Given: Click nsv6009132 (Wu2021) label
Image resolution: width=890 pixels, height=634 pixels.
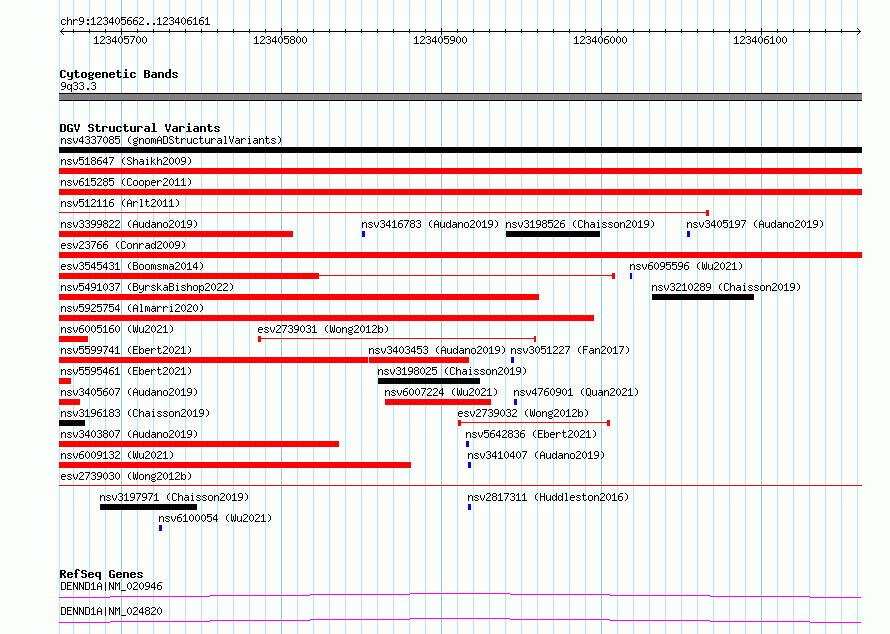Looking at the screenshot, I should 117,455.
